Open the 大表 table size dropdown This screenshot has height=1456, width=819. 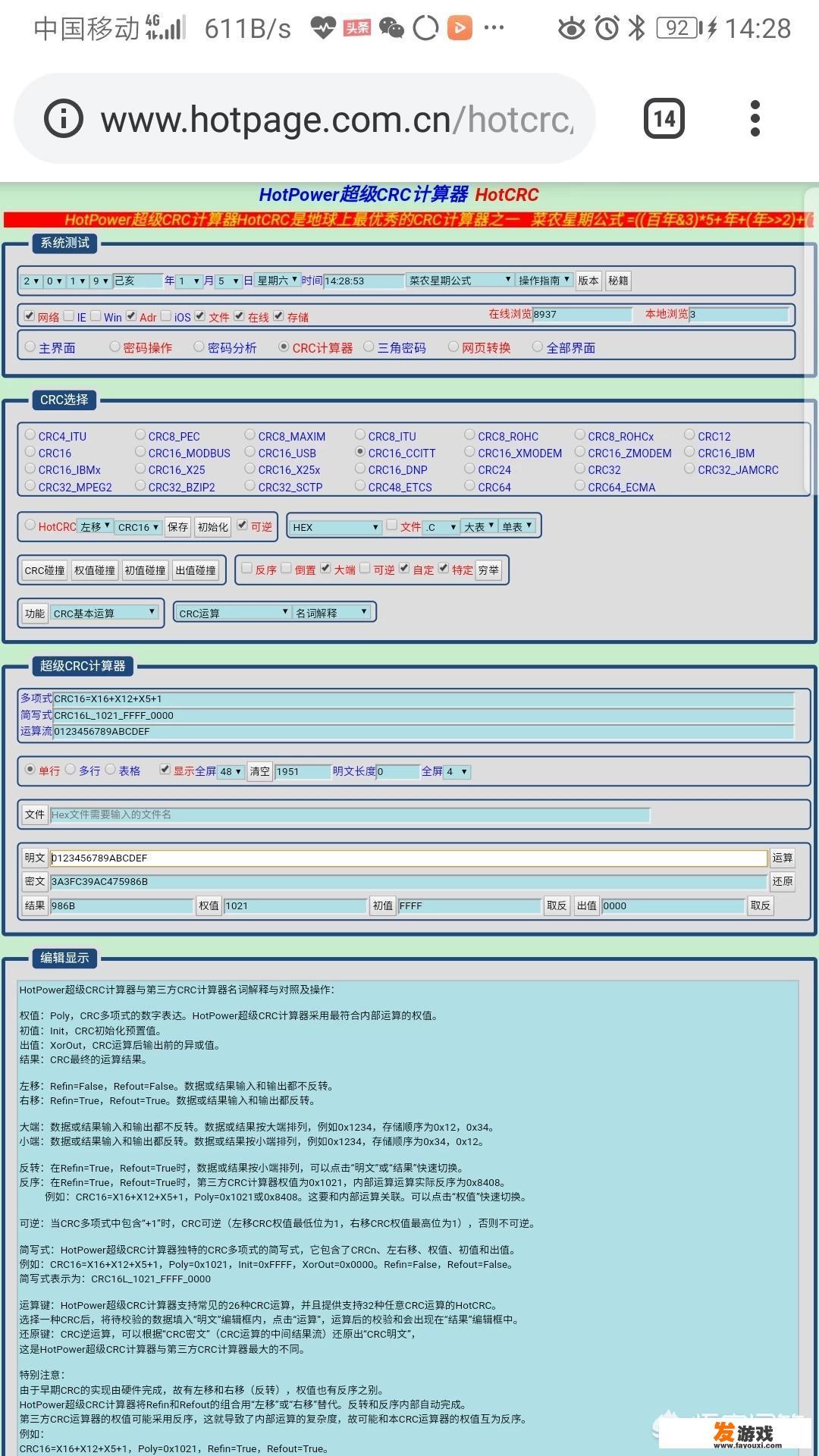pos(479,526)
